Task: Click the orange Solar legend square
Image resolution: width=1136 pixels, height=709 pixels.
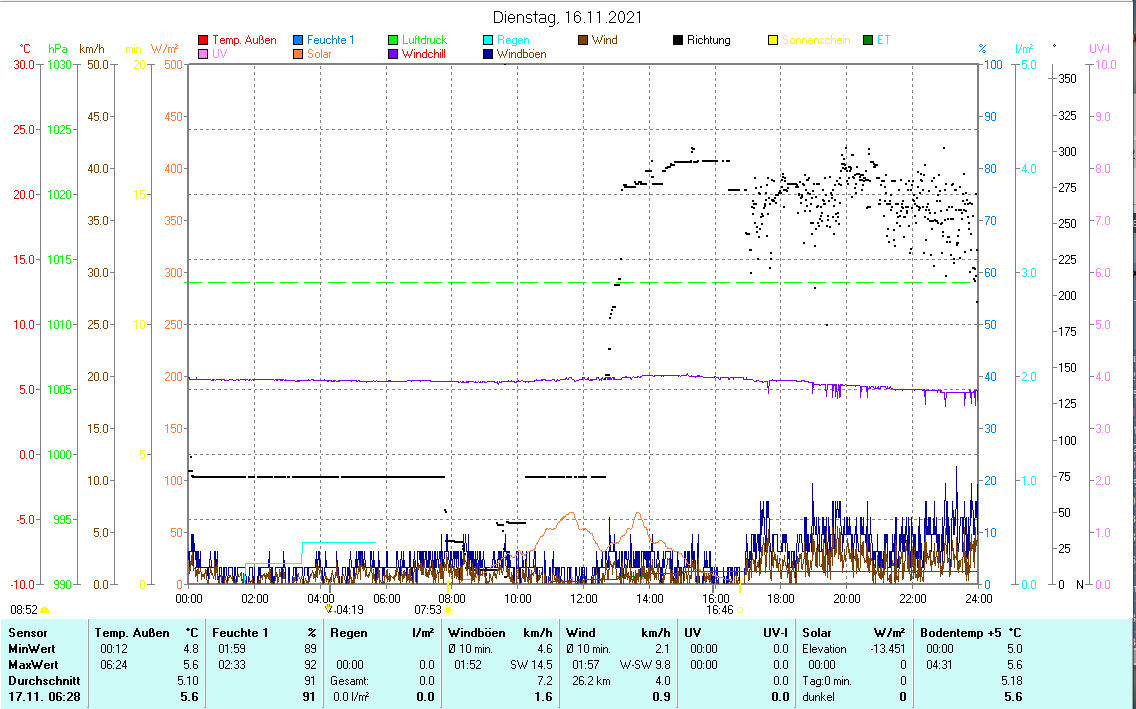Action: 298,55
